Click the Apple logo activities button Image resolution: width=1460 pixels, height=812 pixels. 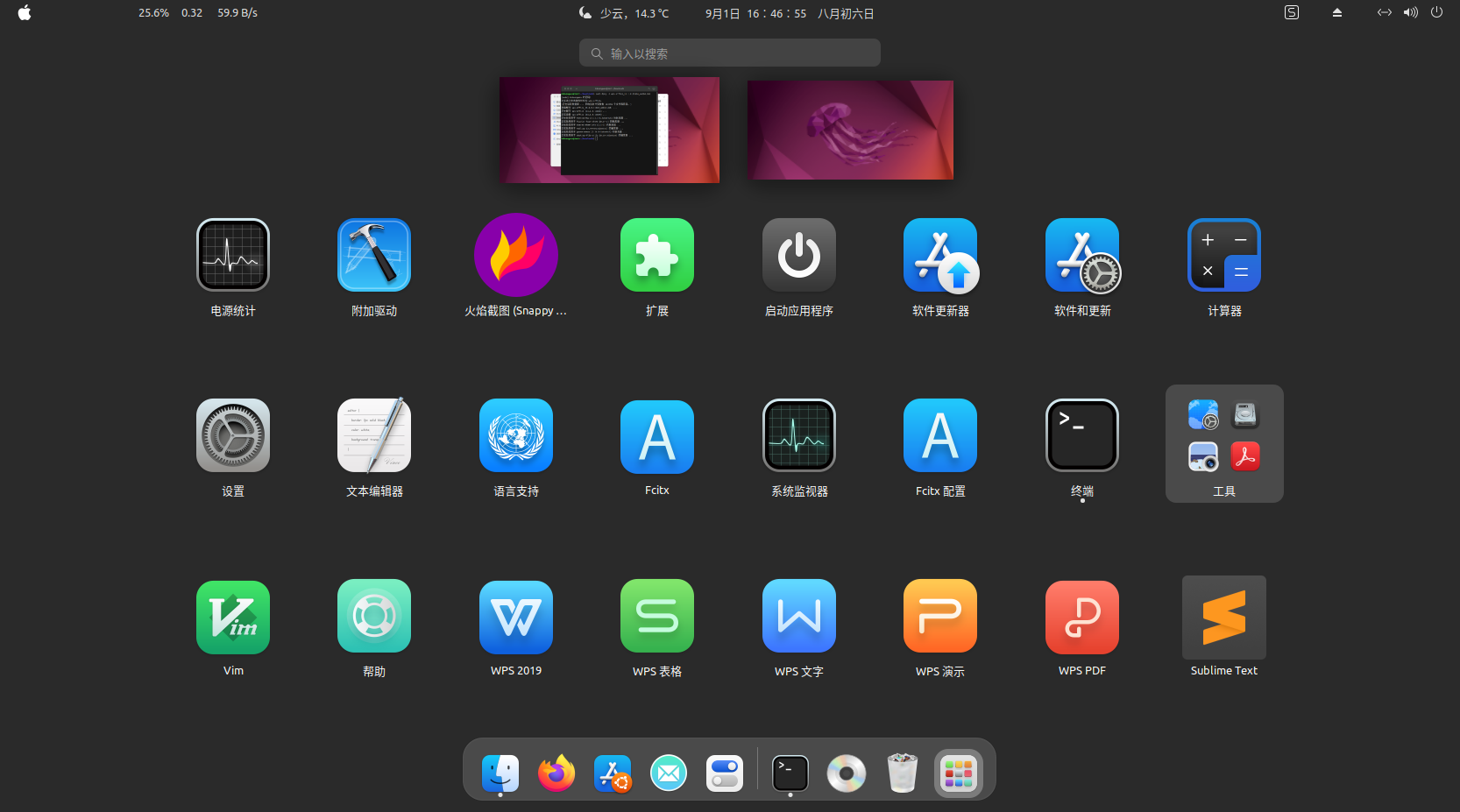click(x=25, y=13)
